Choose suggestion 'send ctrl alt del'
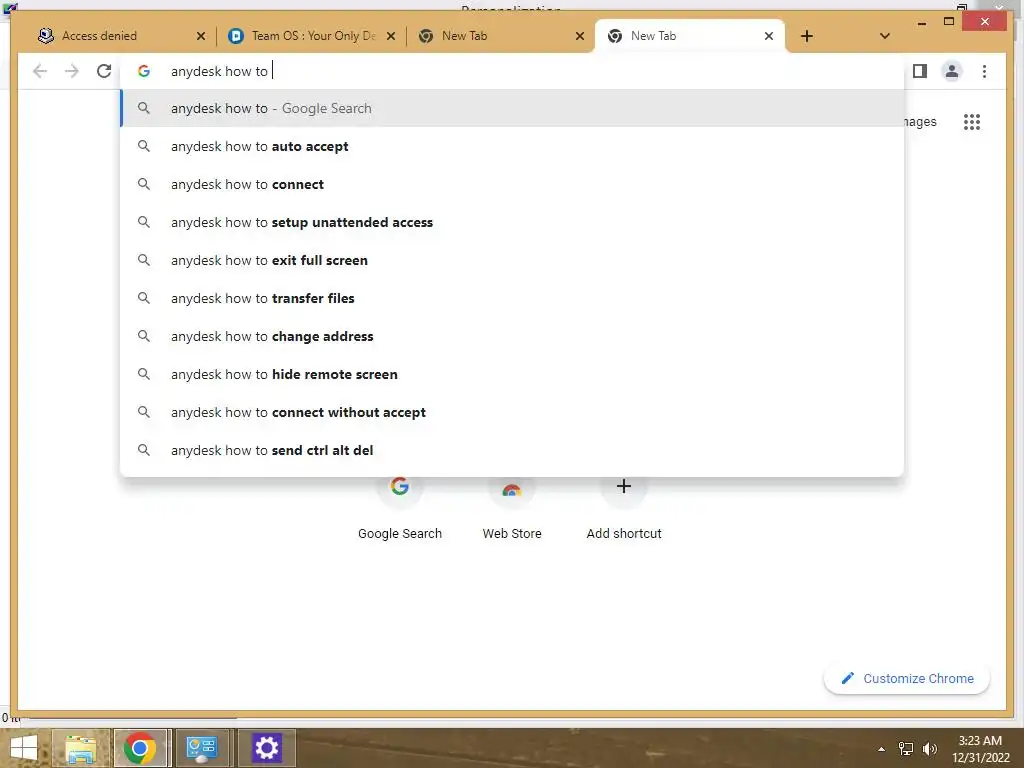 (x=512, y=450)
